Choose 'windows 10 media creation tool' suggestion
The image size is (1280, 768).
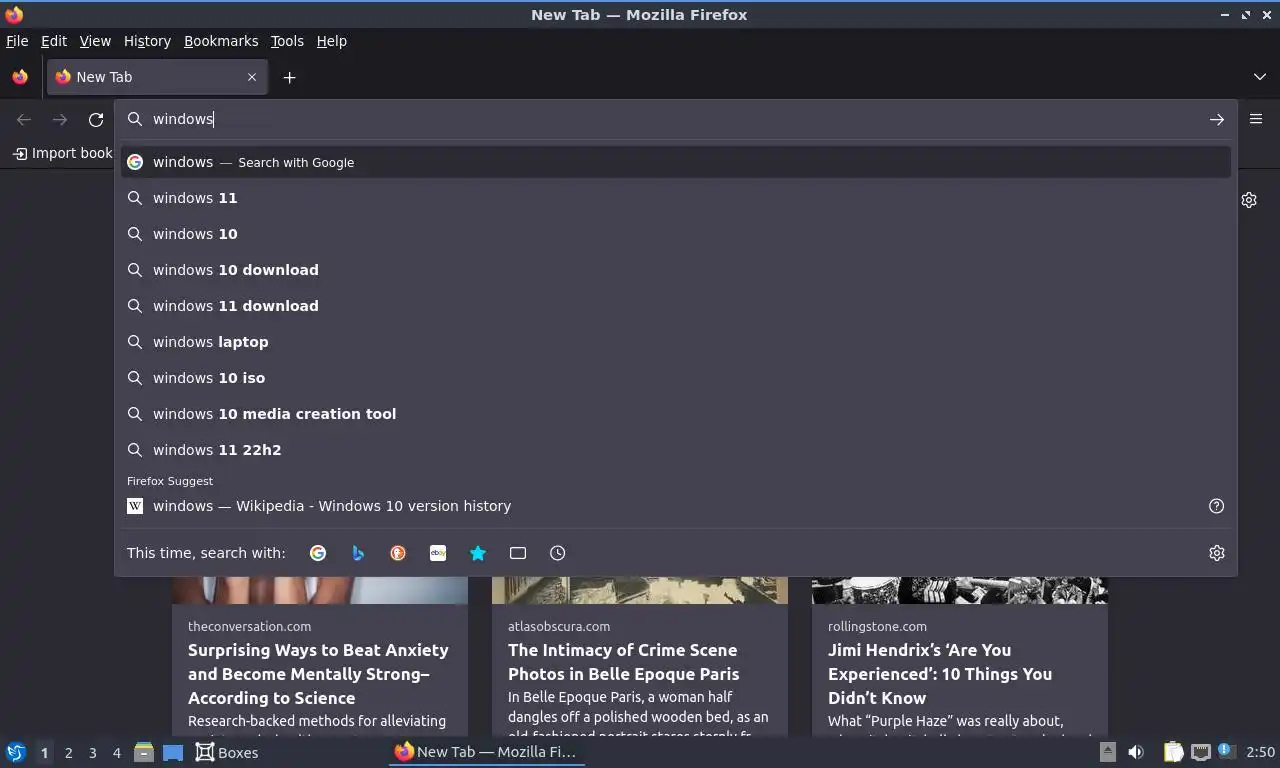click(x=676, y=414)
